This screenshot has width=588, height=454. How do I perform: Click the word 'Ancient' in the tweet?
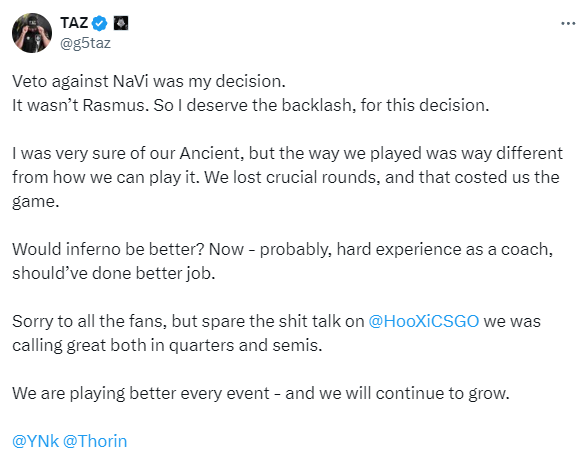[x=209, y=153]
